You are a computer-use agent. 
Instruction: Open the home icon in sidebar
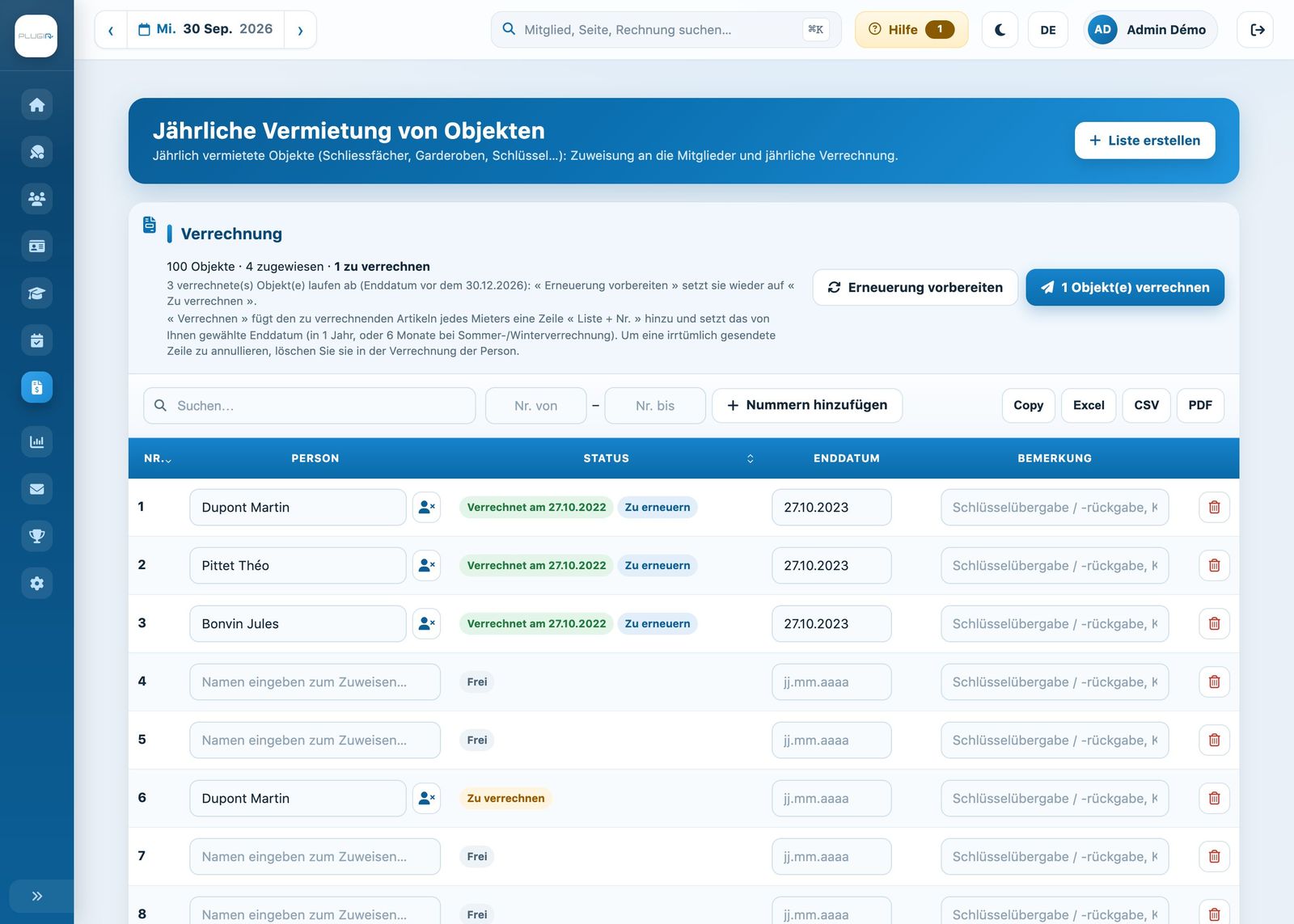(36, 105)
